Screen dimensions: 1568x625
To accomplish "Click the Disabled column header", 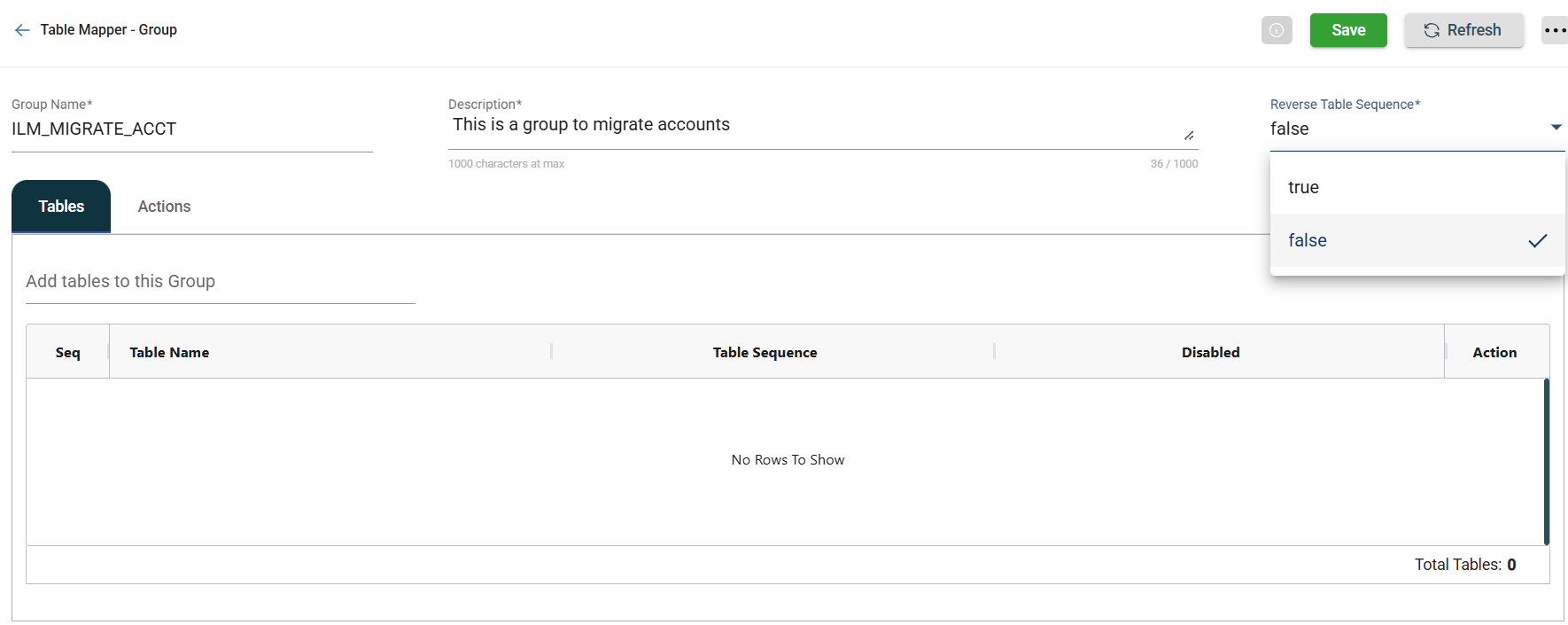I will pyautogui.click(x=1210, y=352).
